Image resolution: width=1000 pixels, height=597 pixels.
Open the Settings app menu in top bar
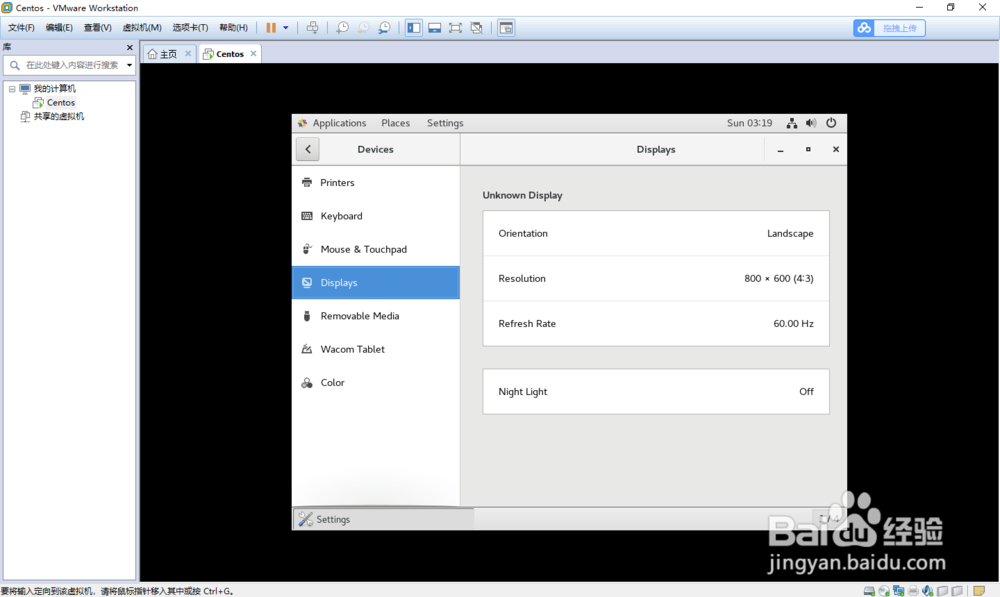pyautogui.click(x=445, y=123)
